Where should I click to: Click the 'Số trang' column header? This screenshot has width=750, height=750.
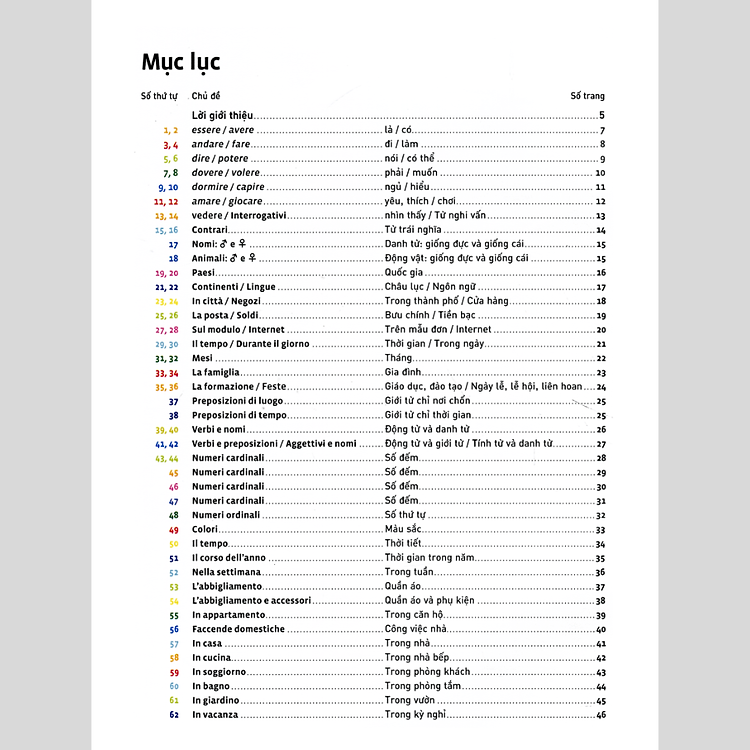point(587,96)
